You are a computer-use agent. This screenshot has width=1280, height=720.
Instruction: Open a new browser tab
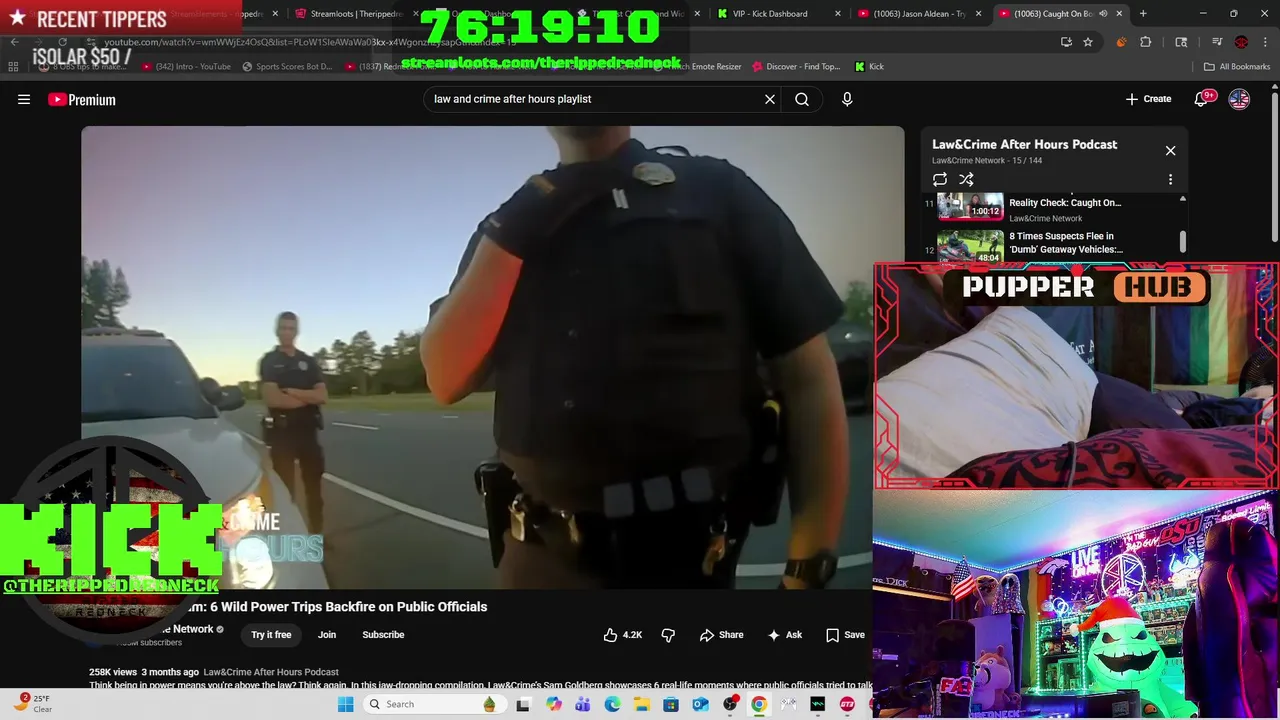[1143, 14]
